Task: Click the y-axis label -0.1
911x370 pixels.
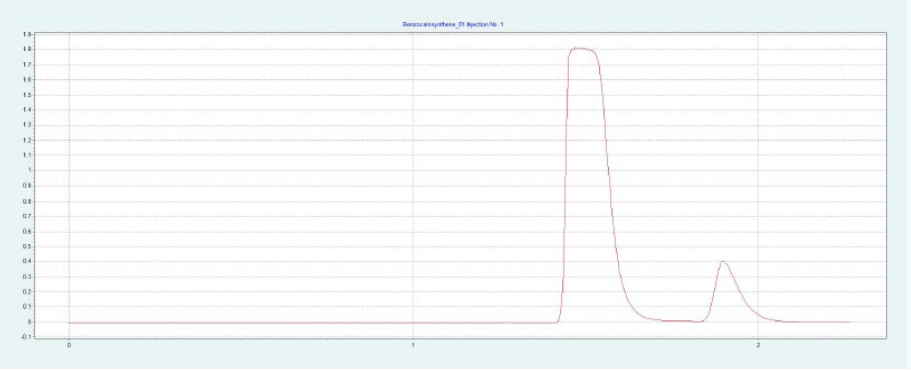Action: pos(26,337)
